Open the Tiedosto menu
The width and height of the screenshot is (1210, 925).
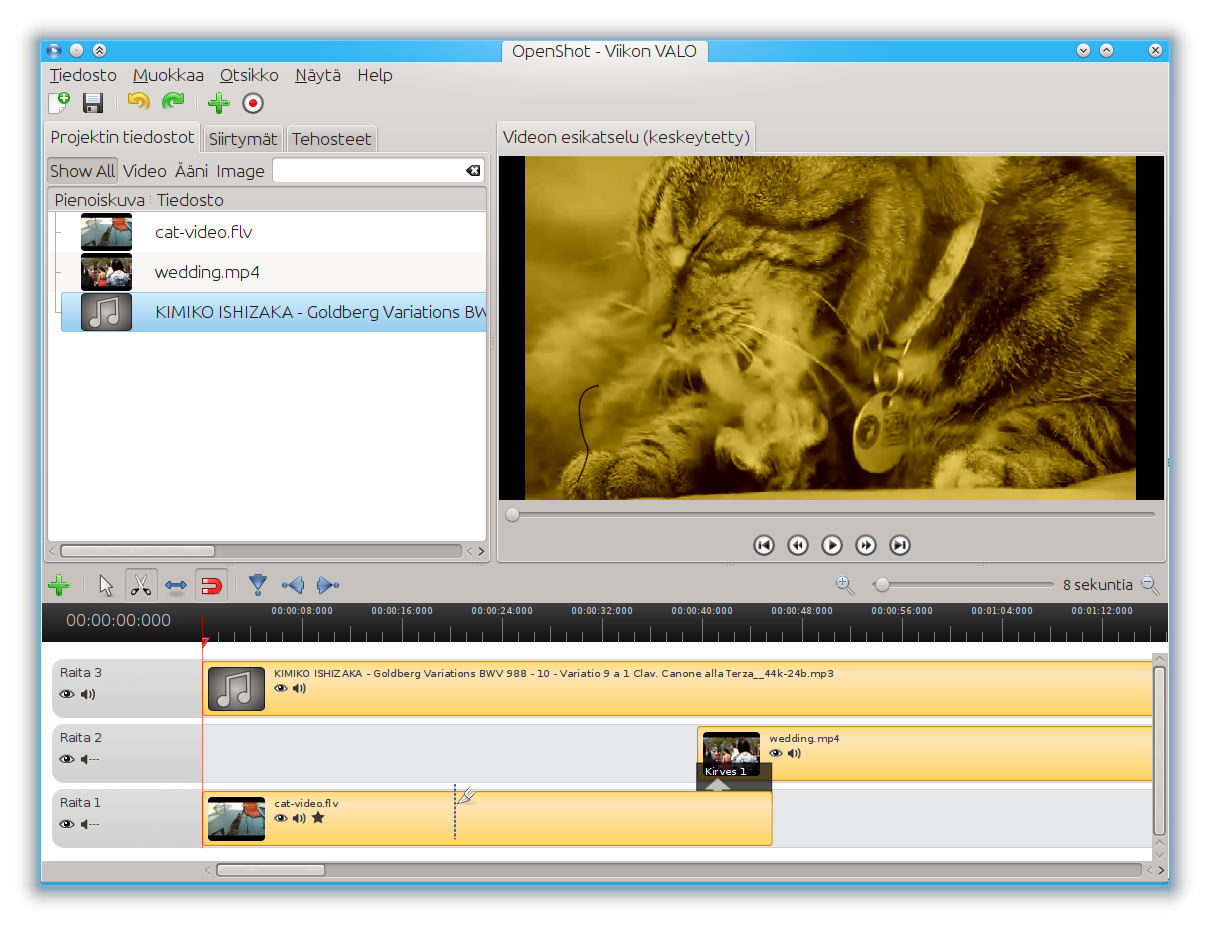[83, 75]
